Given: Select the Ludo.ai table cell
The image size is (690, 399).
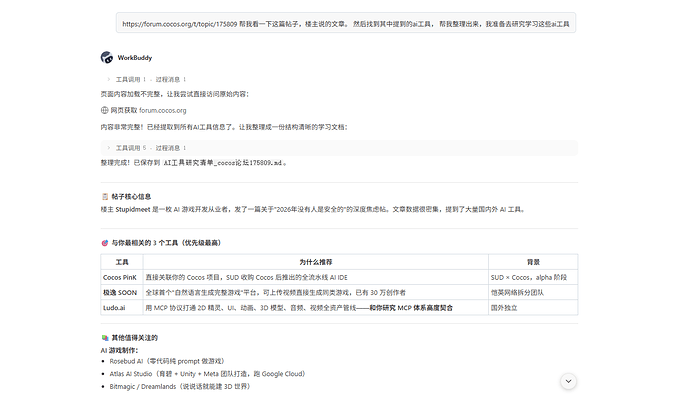Looking at the screenshot, I should coord(122,308).
